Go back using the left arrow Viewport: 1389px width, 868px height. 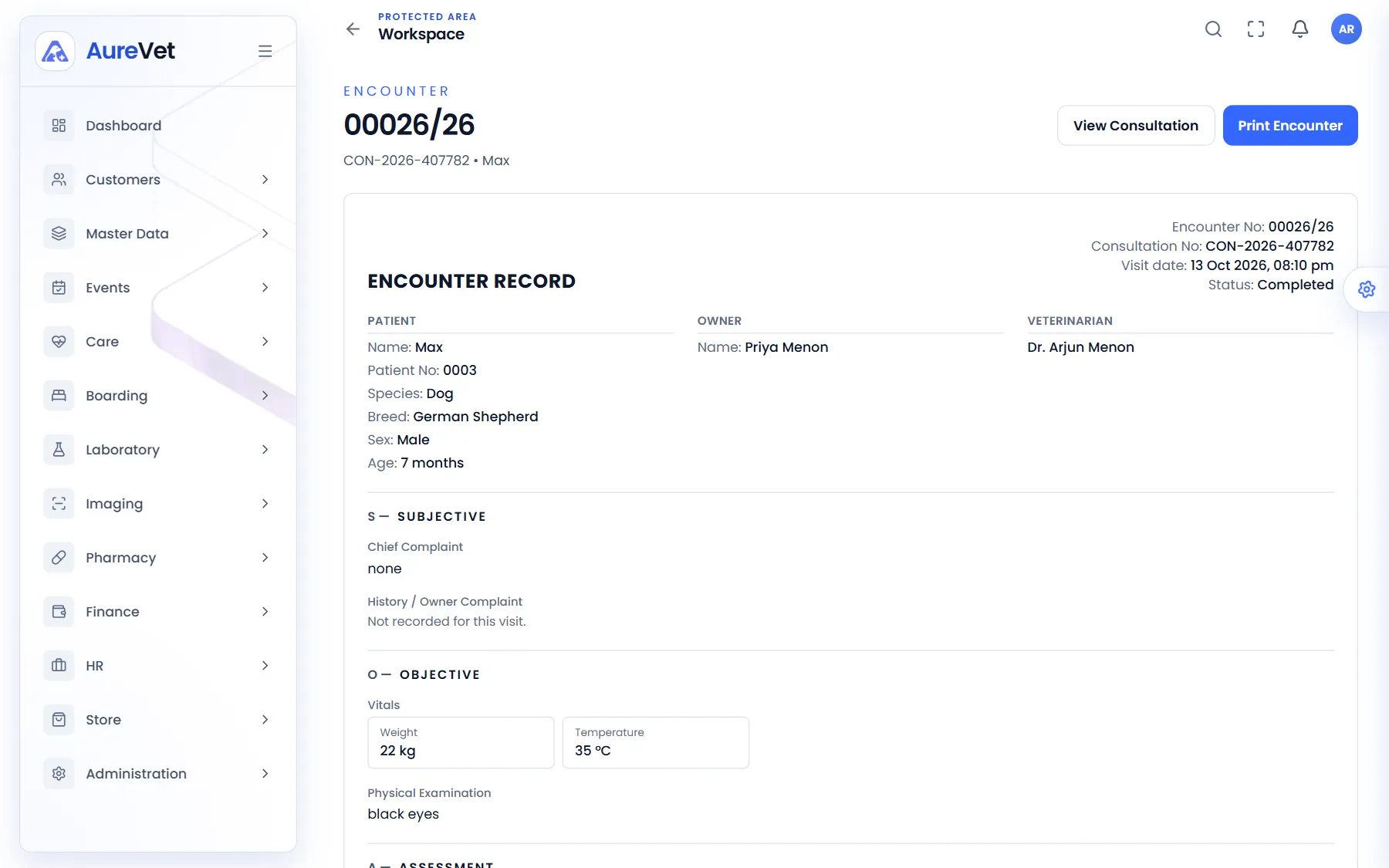tap(353, 29)
